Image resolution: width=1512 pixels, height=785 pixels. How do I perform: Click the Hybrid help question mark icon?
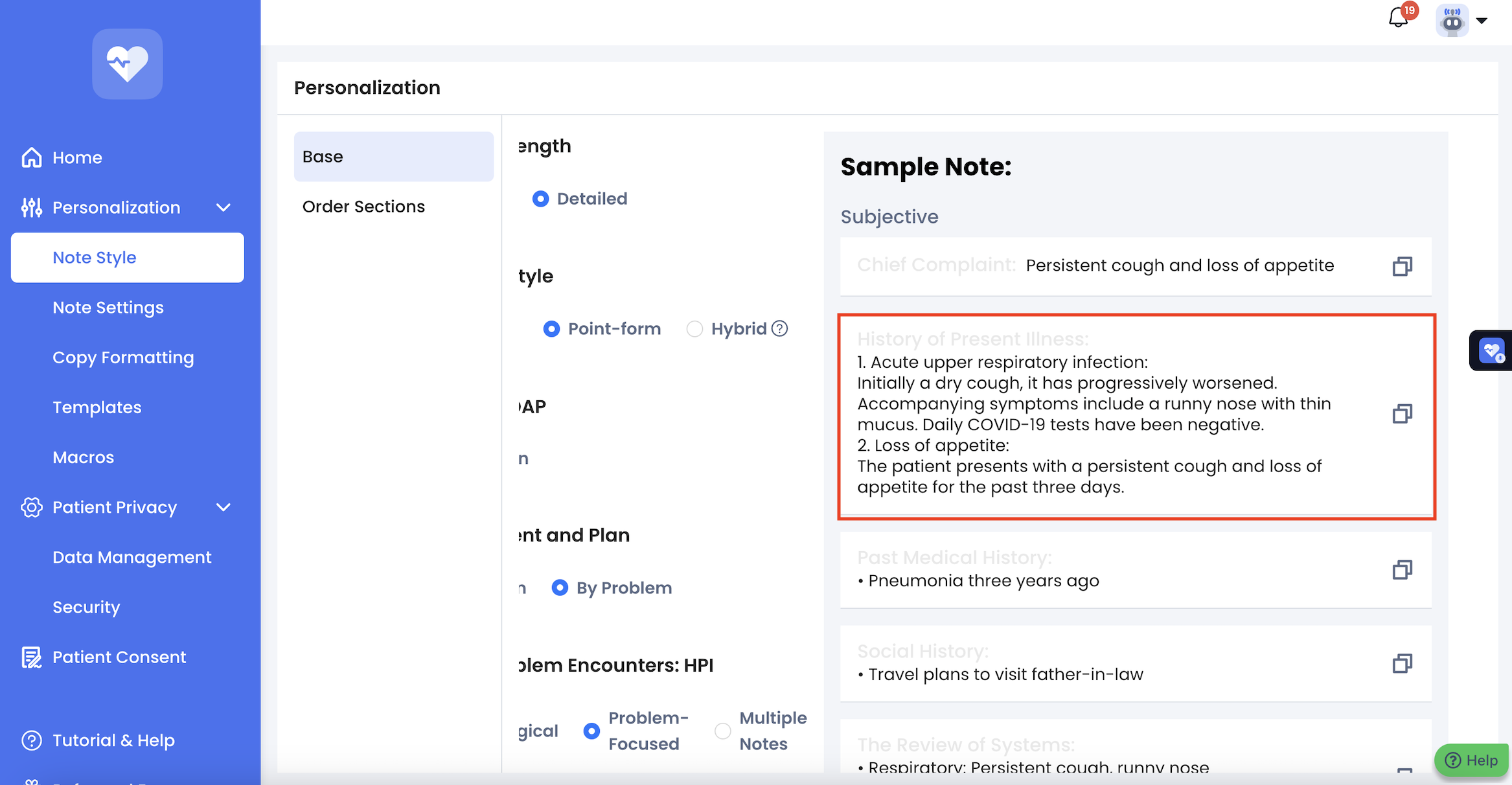click(780, 329)
